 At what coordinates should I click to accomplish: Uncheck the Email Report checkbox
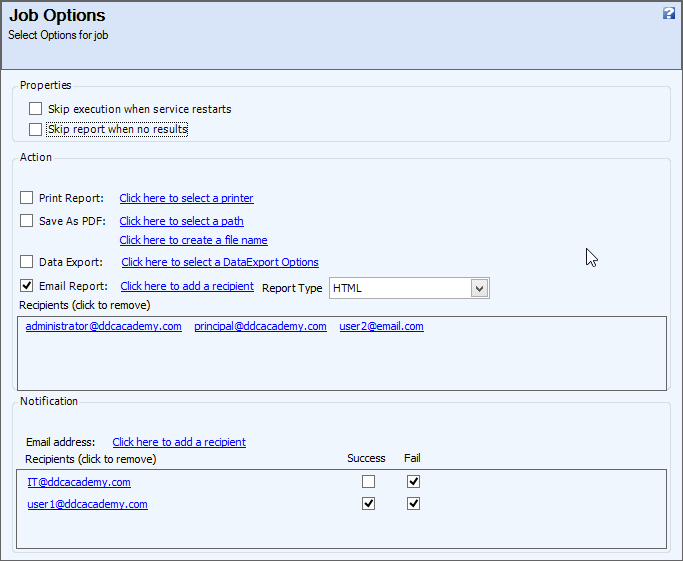[x=27, y=286]
